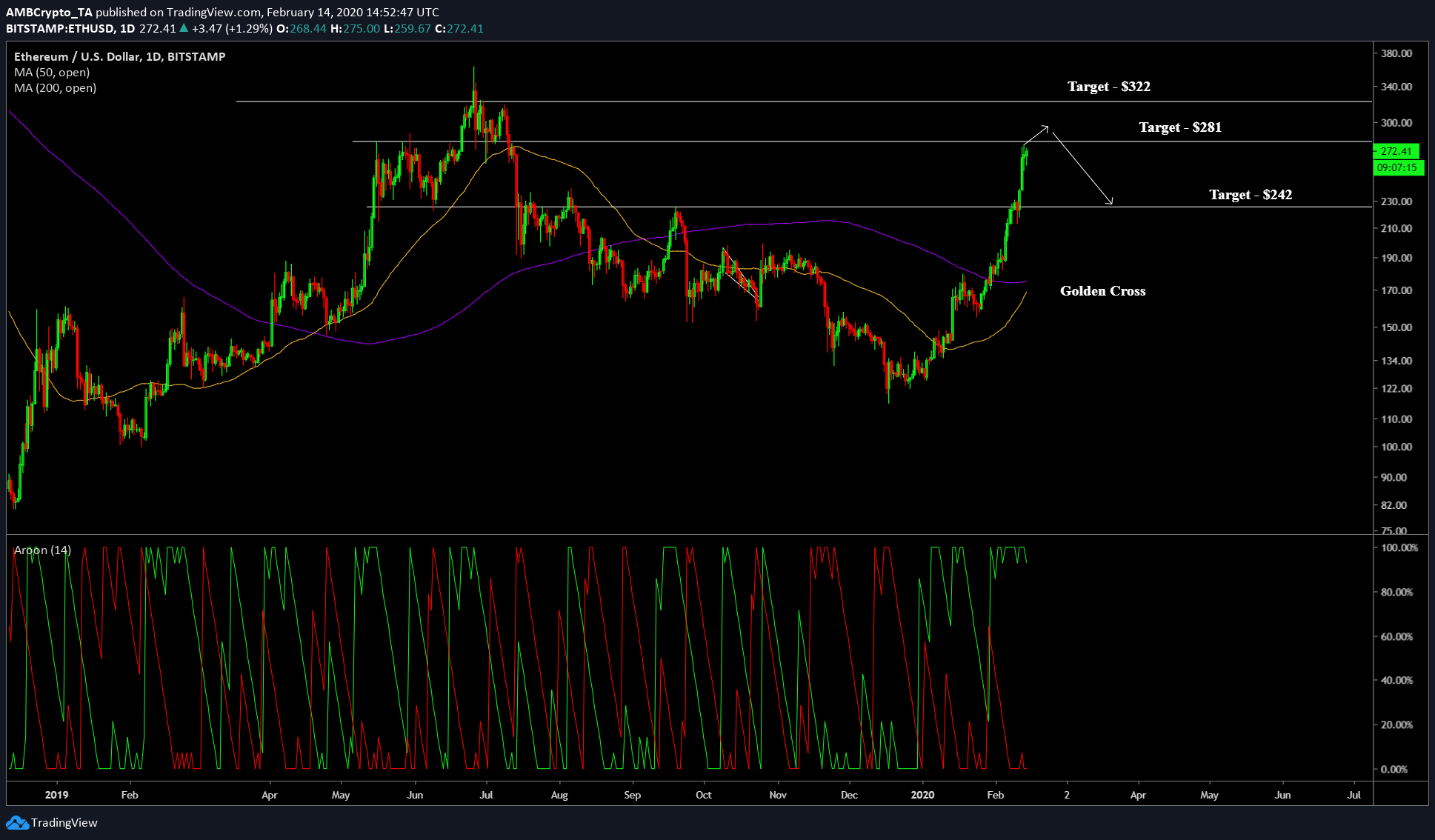Click the 'Jun' label on far right axis
The image size is (1435, 840).
tap(1282, 795)
